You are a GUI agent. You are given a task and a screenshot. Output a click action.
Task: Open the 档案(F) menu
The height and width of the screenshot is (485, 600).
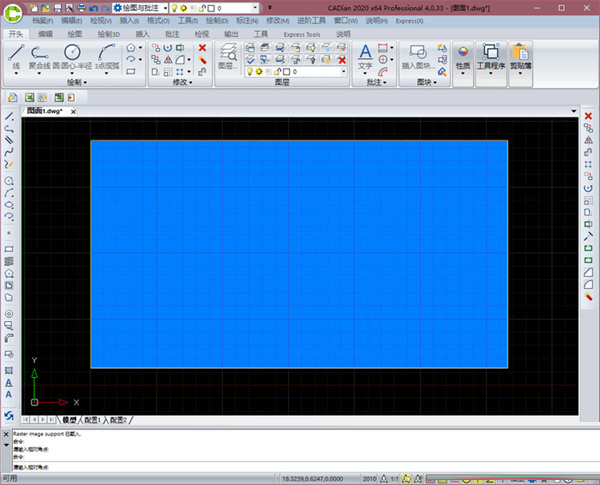(x=43, y=20)
